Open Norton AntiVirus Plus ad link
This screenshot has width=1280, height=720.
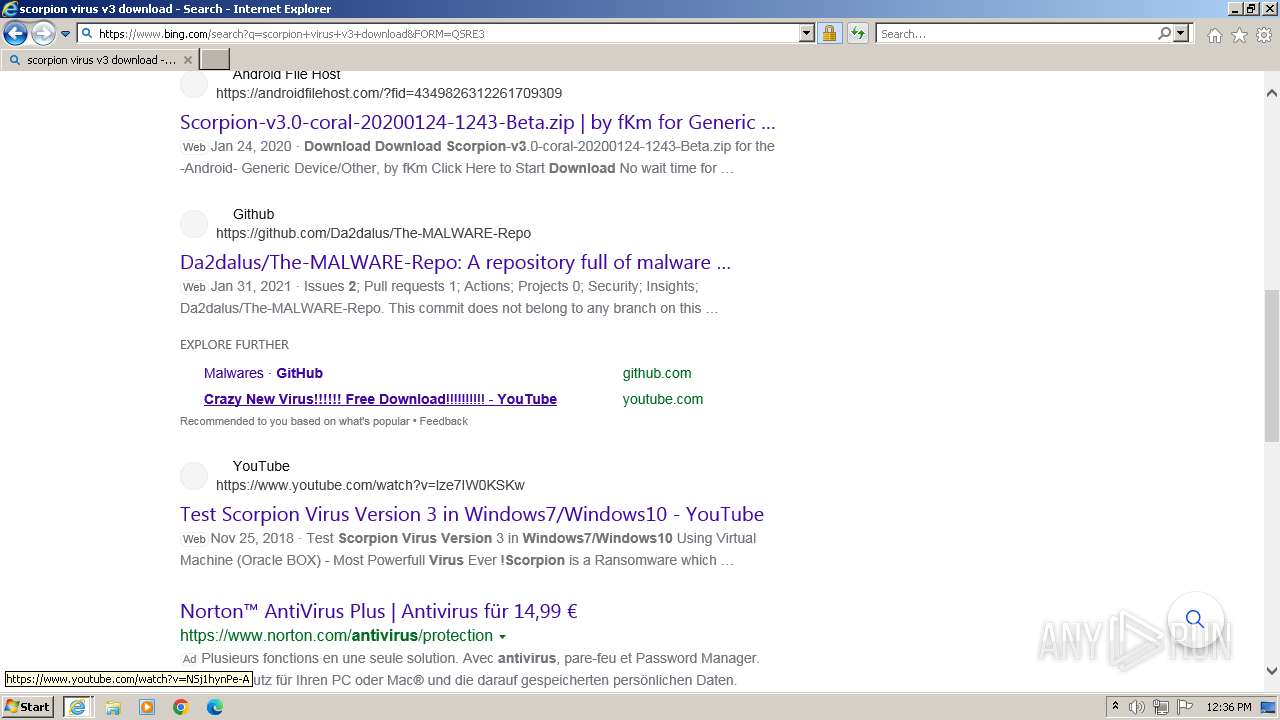click(x=379, y=611)
